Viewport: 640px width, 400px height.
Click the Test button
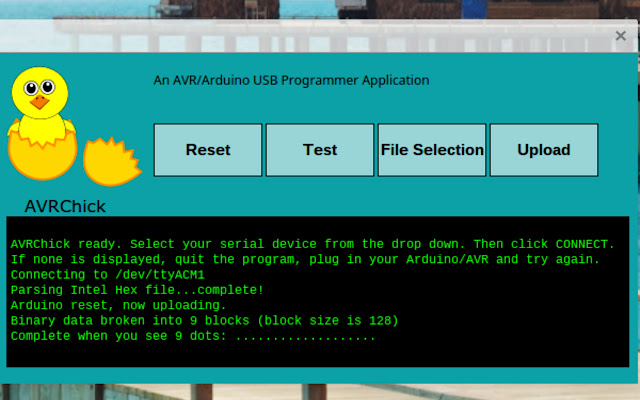coord(320,150)
